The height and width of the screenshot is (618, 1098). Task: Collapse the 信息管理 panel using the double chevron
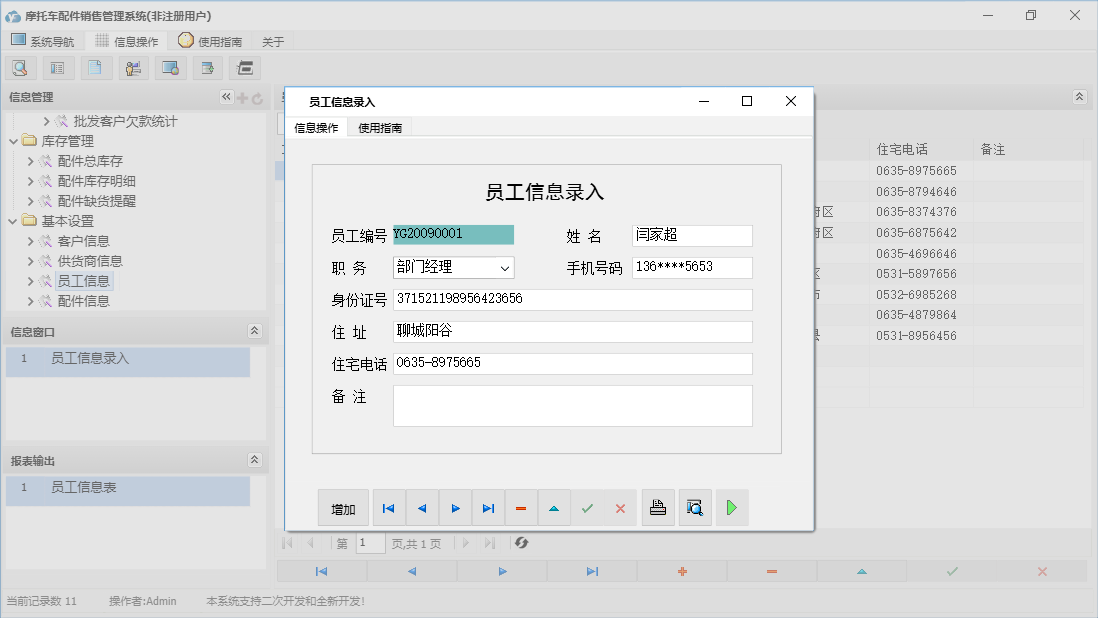226,97
